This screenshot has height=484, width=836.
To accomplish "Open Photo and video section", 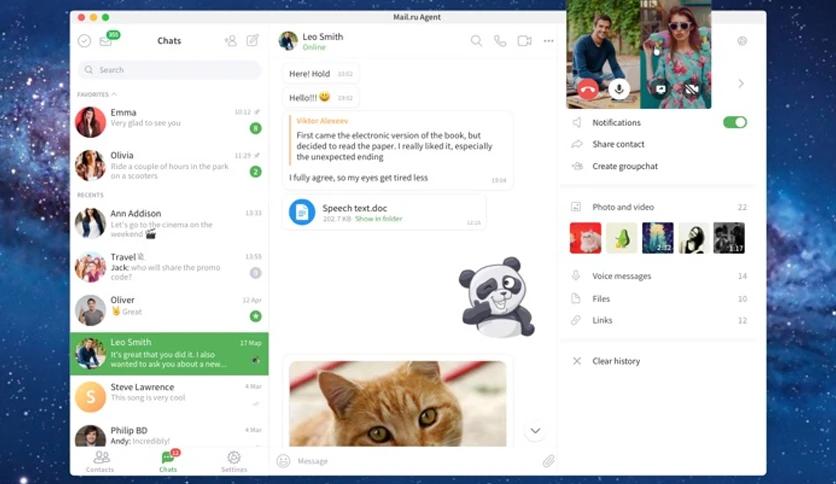I will 658,207.
